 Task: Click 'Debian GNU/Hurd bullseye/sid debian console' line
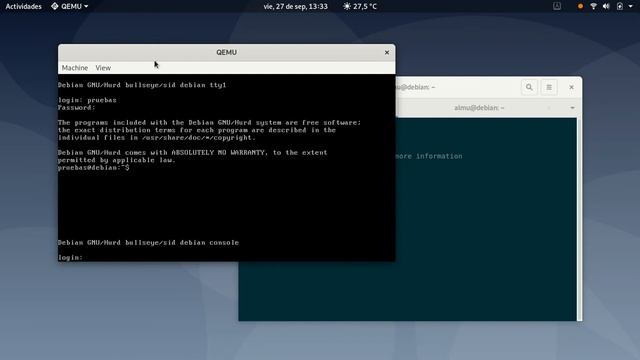pos(148,242)
